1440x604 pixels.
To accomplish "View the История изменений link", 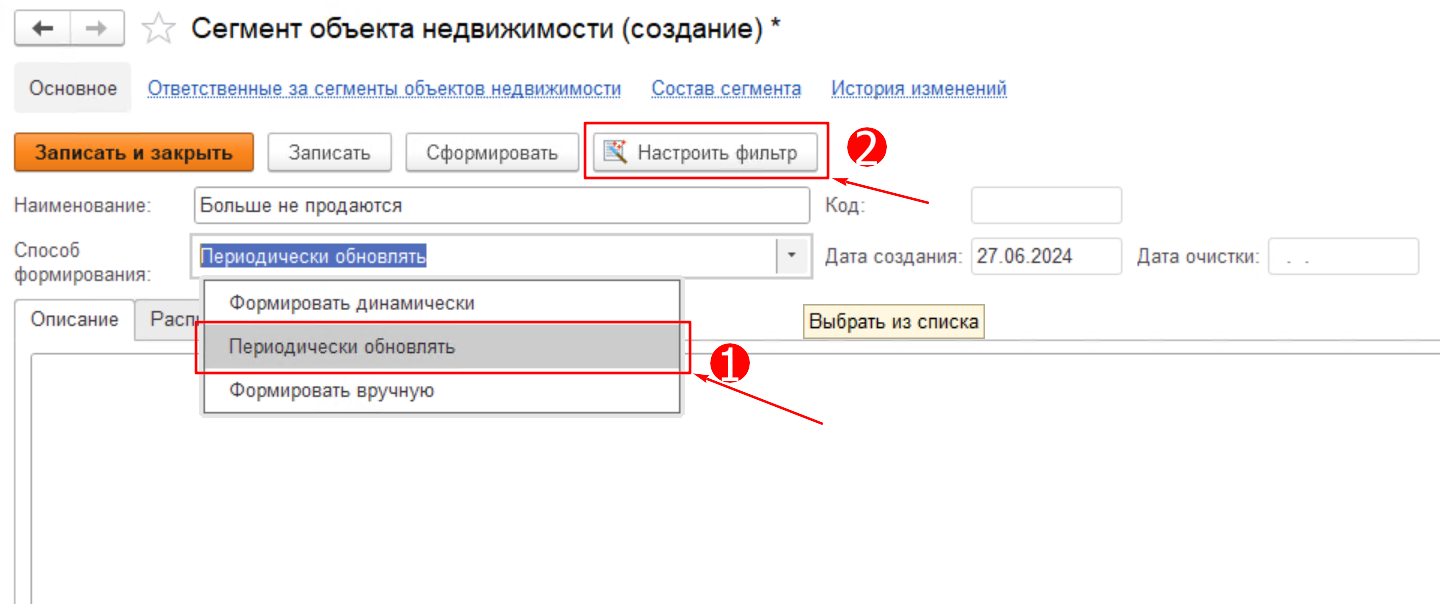I will [918, 89].
